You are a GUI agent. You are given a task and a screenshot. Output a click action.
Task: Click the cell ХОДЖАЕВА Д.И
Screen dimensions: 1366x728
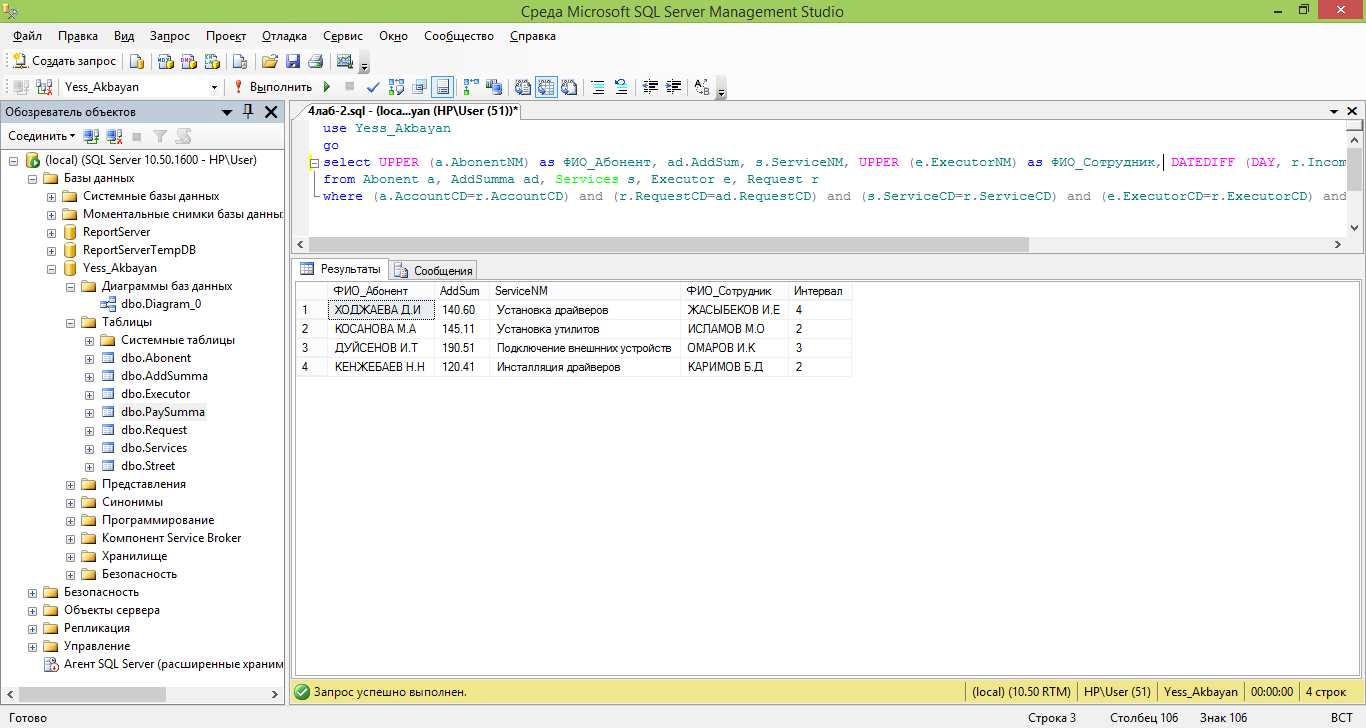(381, 310)
